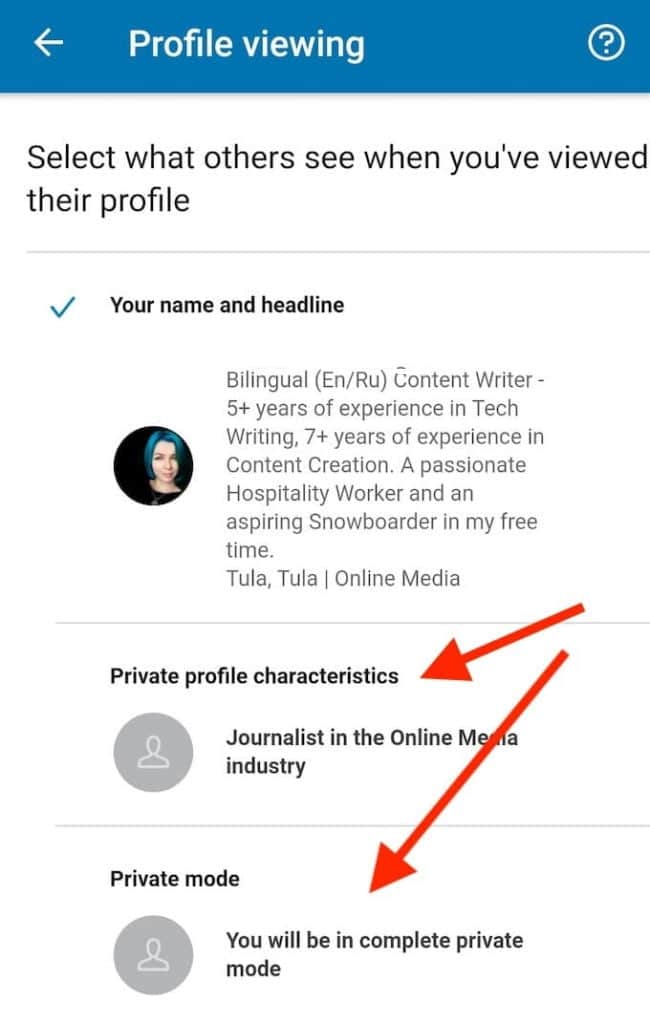Image resolution: width=650 pixels, height=1024 pixels.
Task: Click the anonymous avatar under Private profile characteristics
Action: click(x=152, y=752)
